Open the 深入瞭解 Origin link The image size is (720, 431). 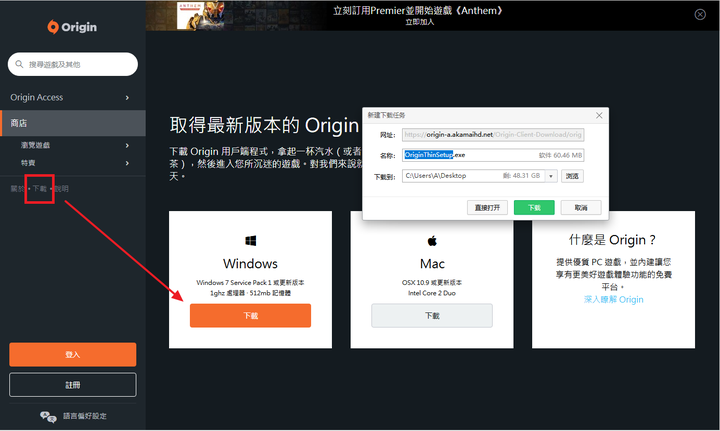pyautogui.click(x=613, y=300)
